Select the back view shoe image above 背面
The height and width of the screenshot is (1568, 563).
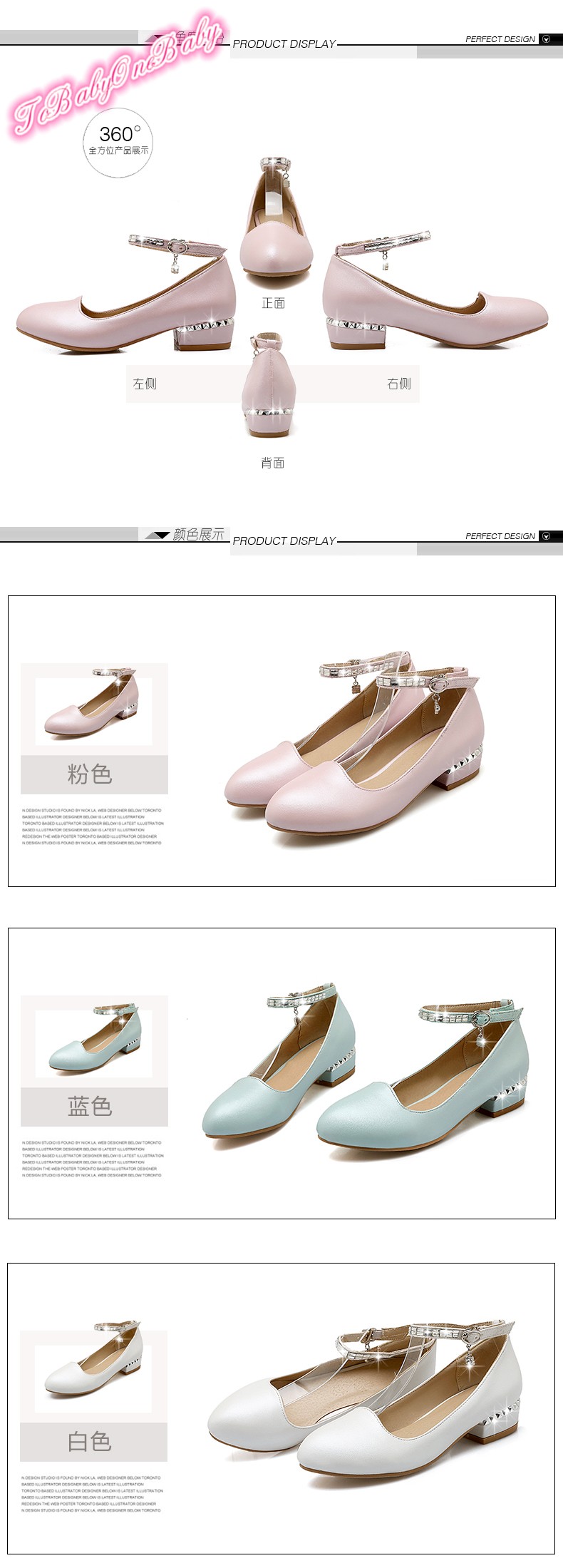tap(271, 386)
